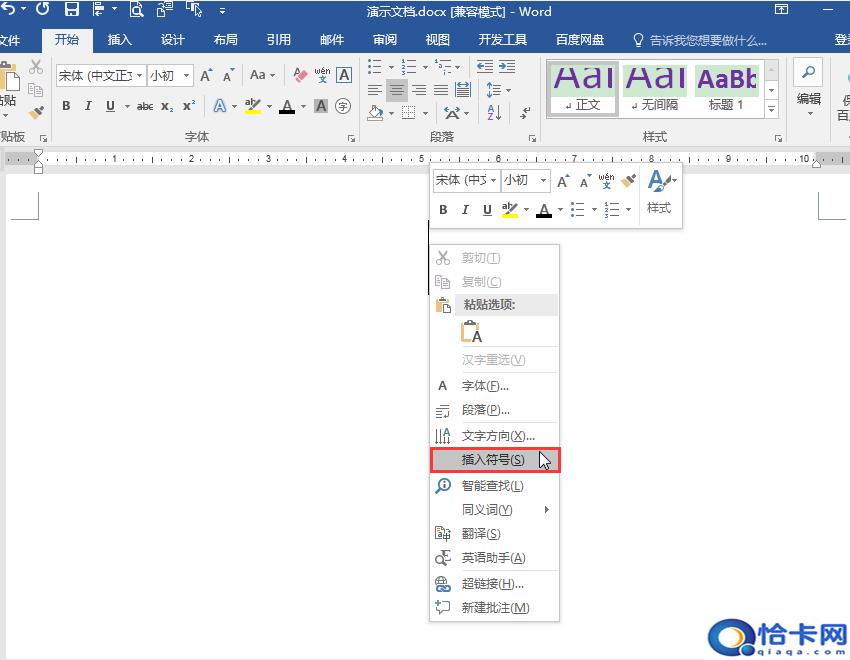Screen dimensions: 850x660
Task: Click the Increase Indent icon in ribbon
Action: pos(505,66)
